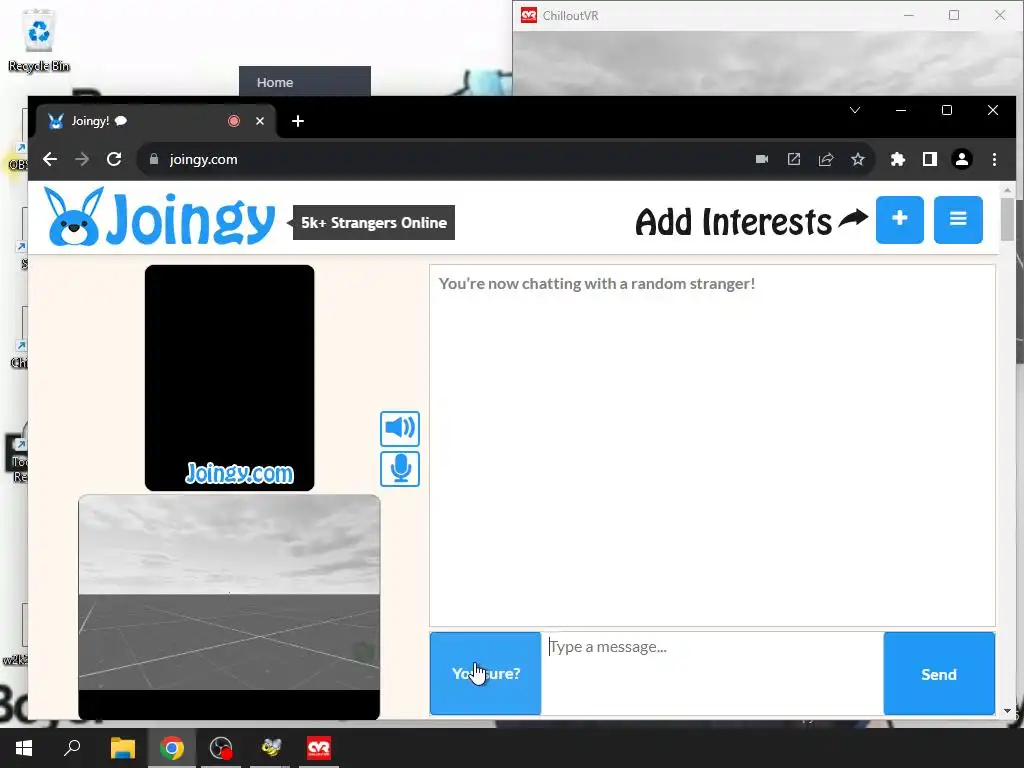
Task: Maximize the ChilloutVR window
Action: (954, 15)
